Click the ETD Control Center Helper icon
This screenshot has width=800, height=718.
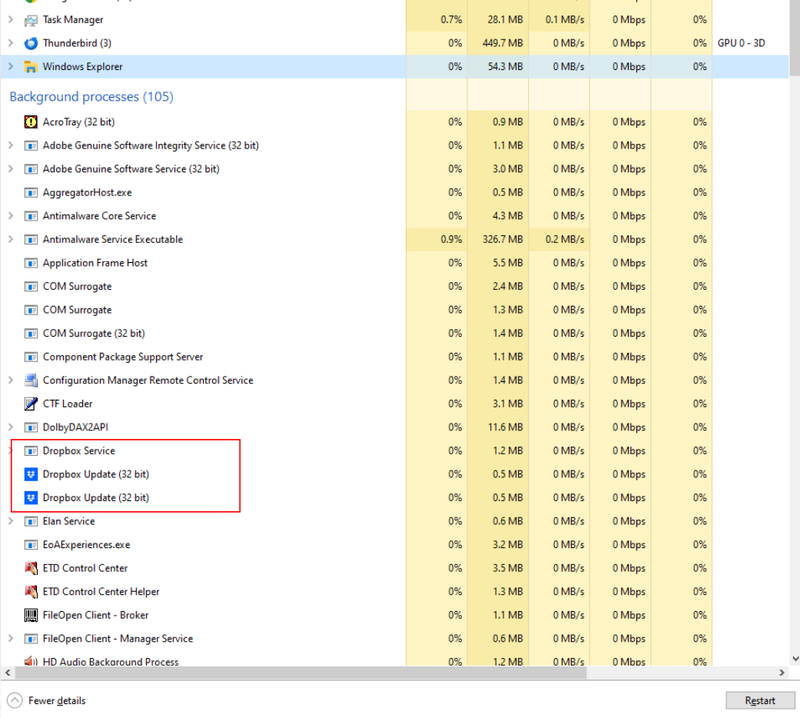click(x=31, y=591)
